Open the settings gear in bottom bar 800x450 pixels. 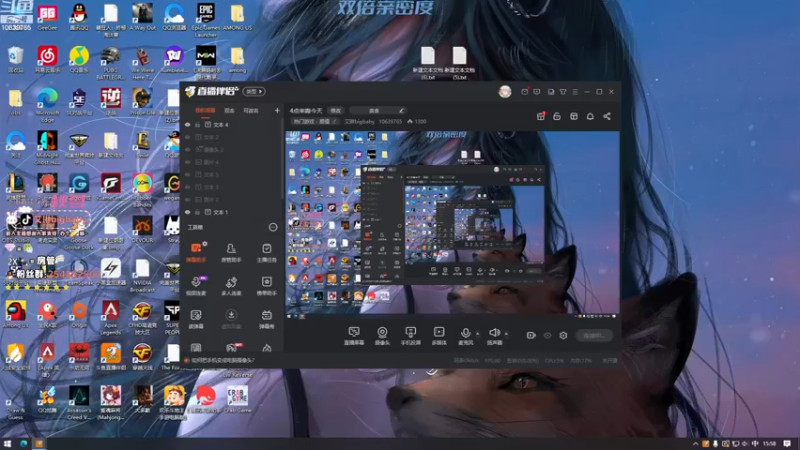tap(563, 335)
